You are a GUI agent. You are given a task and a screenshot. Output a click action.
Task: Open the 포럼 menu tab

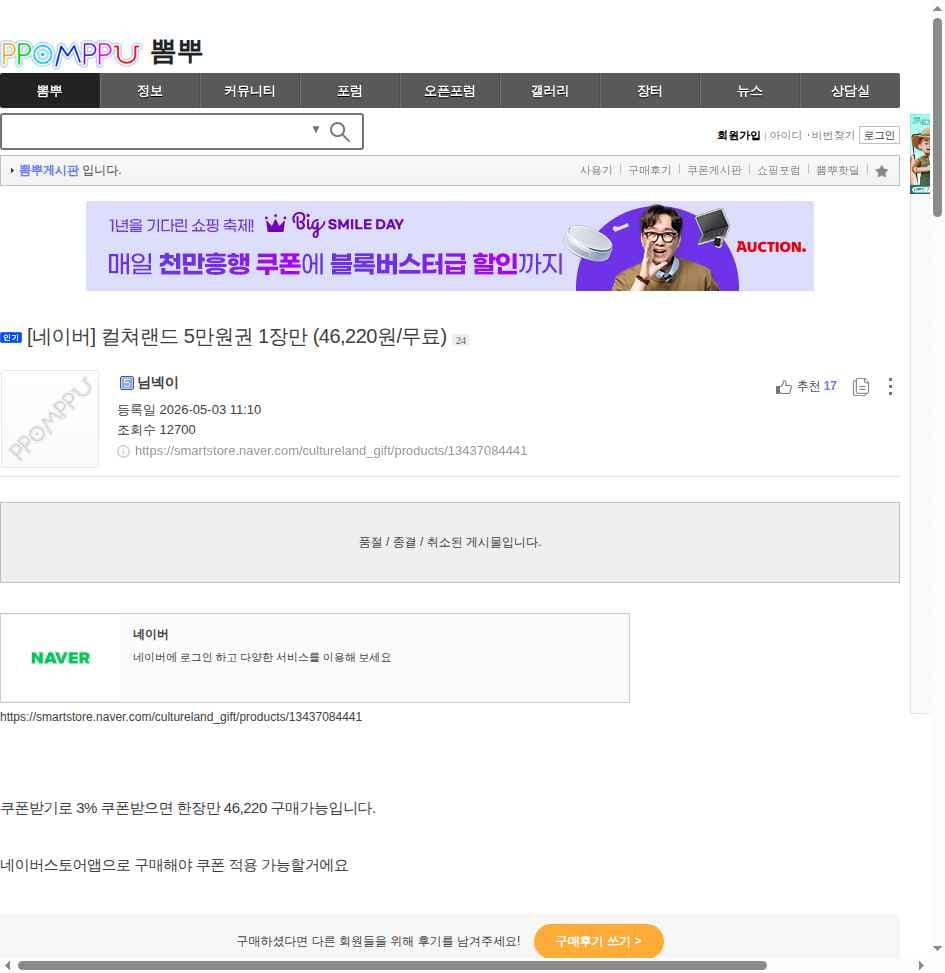tap(349, 91)
